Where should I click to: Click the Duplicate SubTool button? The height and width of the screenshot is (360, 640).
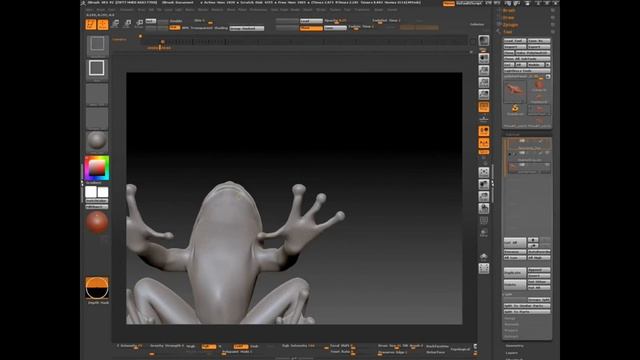pyautogui.click(x=515, y=272)
